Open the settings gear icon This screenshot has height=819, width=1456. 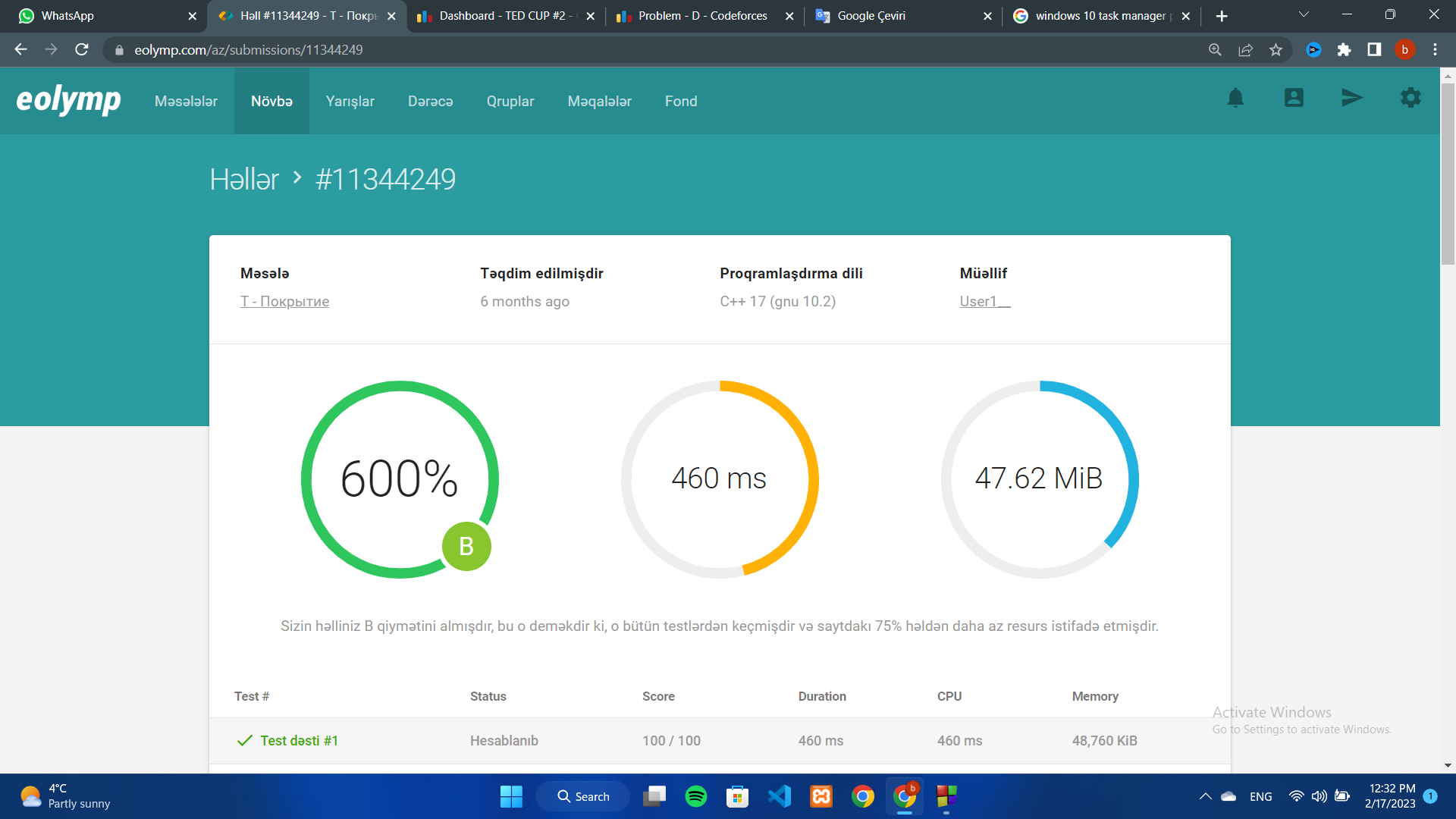1410,98
